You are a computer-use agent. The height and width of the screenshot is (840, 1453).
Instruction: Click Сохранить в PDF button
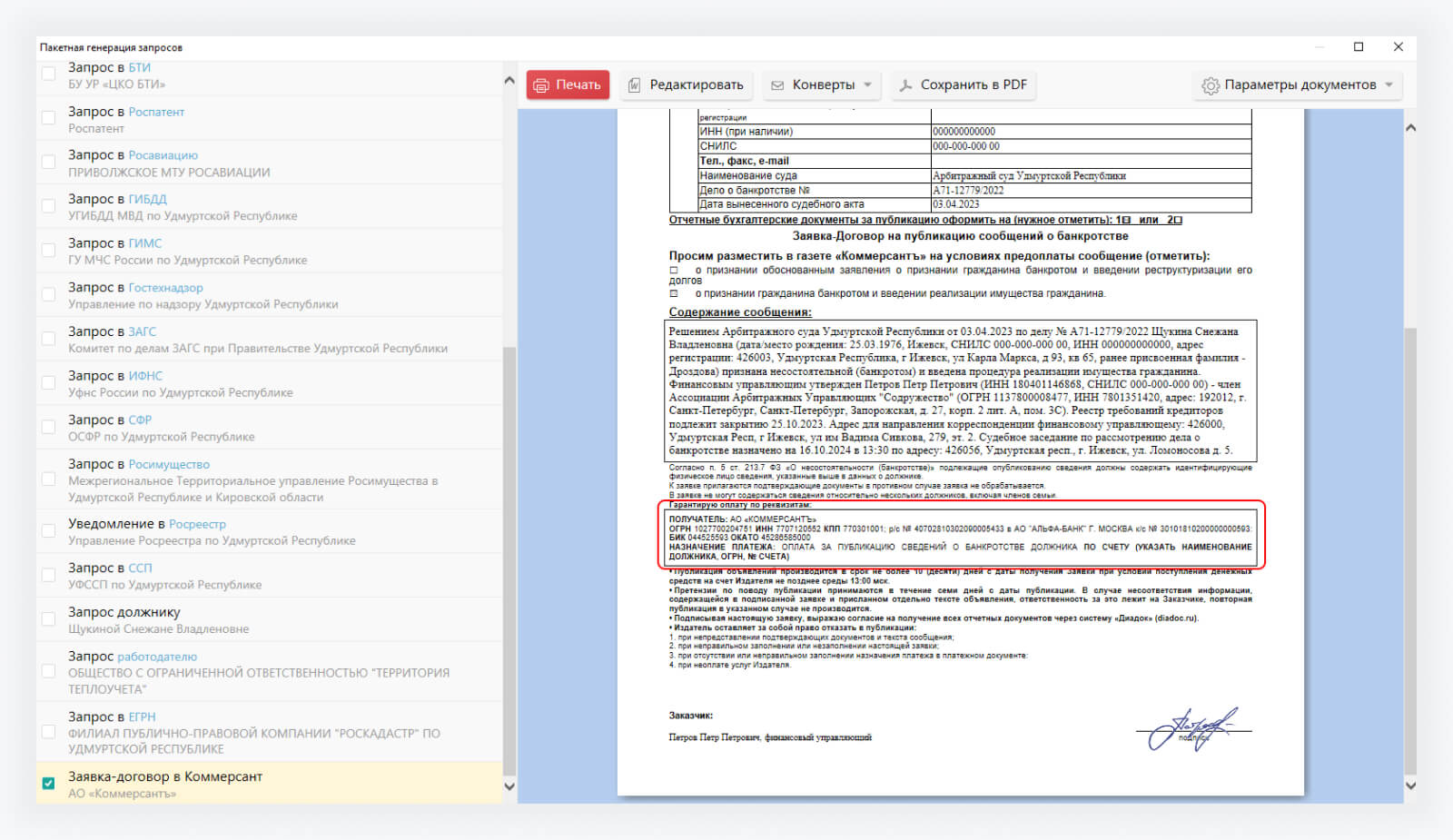964,85
